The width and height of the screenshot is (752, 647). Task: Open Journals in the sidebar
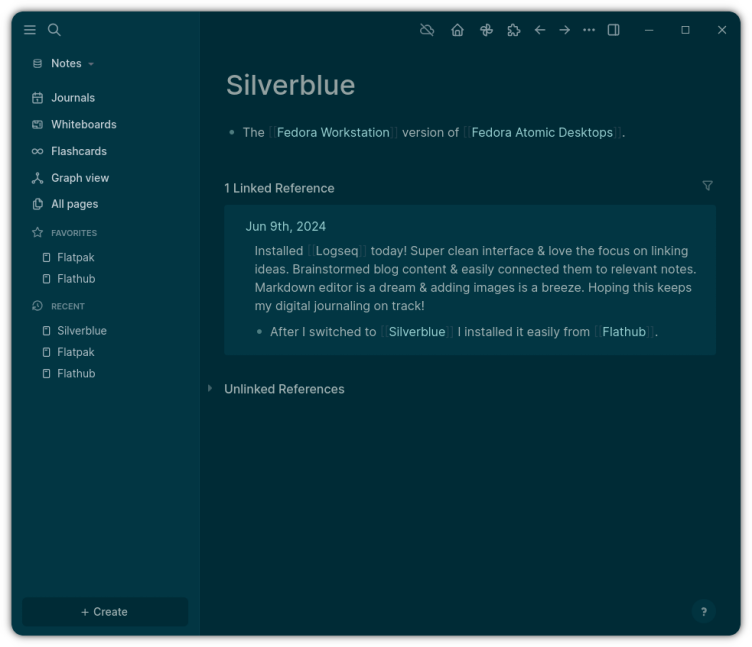[72, 98]
